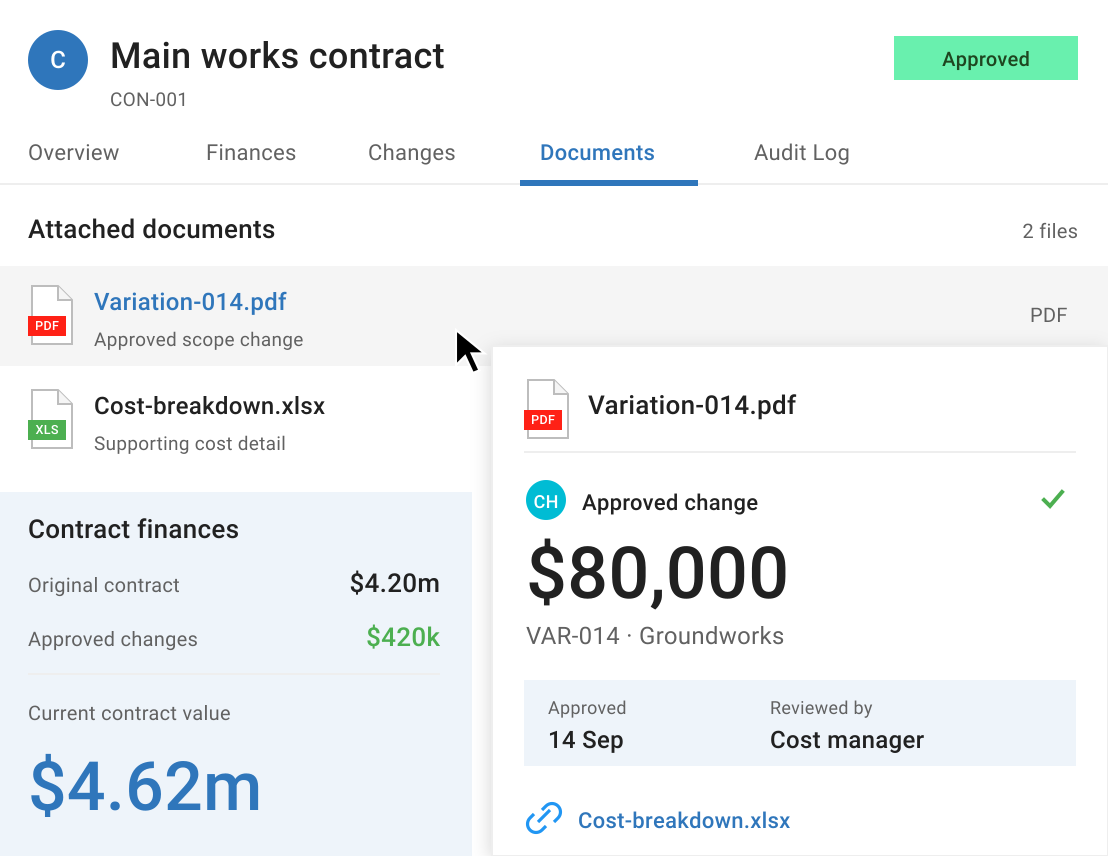Click the PDF icon in the preview popup header
This screenshot has height=856, width=1108.
546,409
